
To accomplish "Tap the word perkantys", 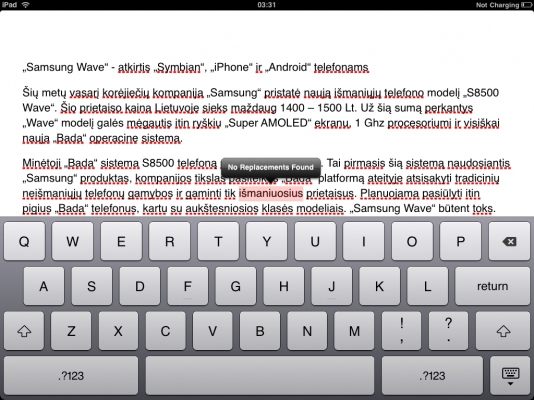I will [449, 108].
